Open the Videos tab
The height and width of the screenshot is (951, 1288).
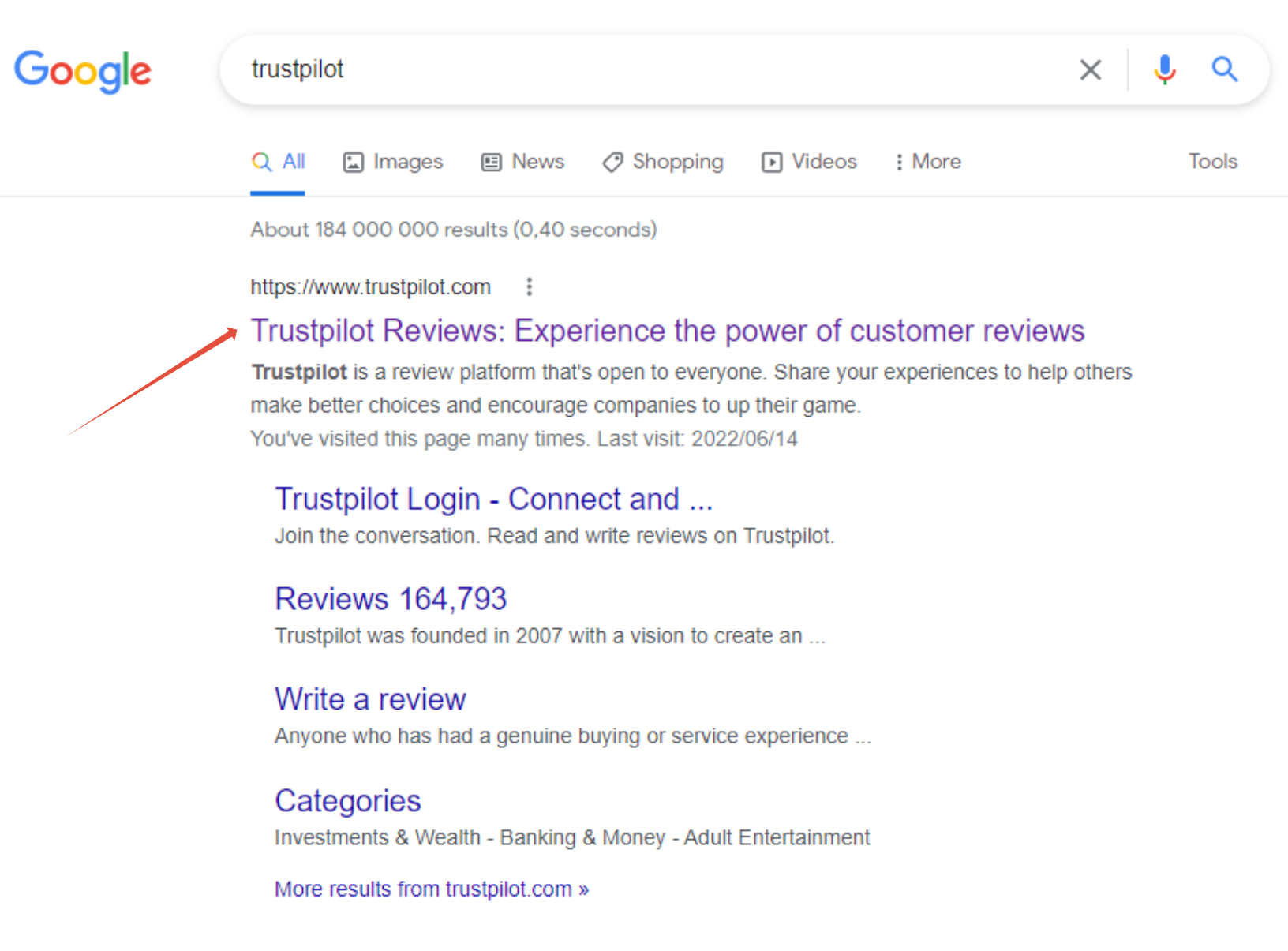click(809, 162)
